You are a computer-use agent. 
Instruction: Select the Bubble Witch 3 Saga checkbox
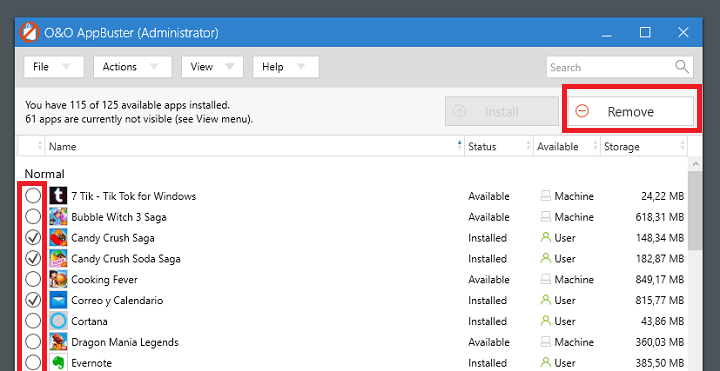click(33, 217)
